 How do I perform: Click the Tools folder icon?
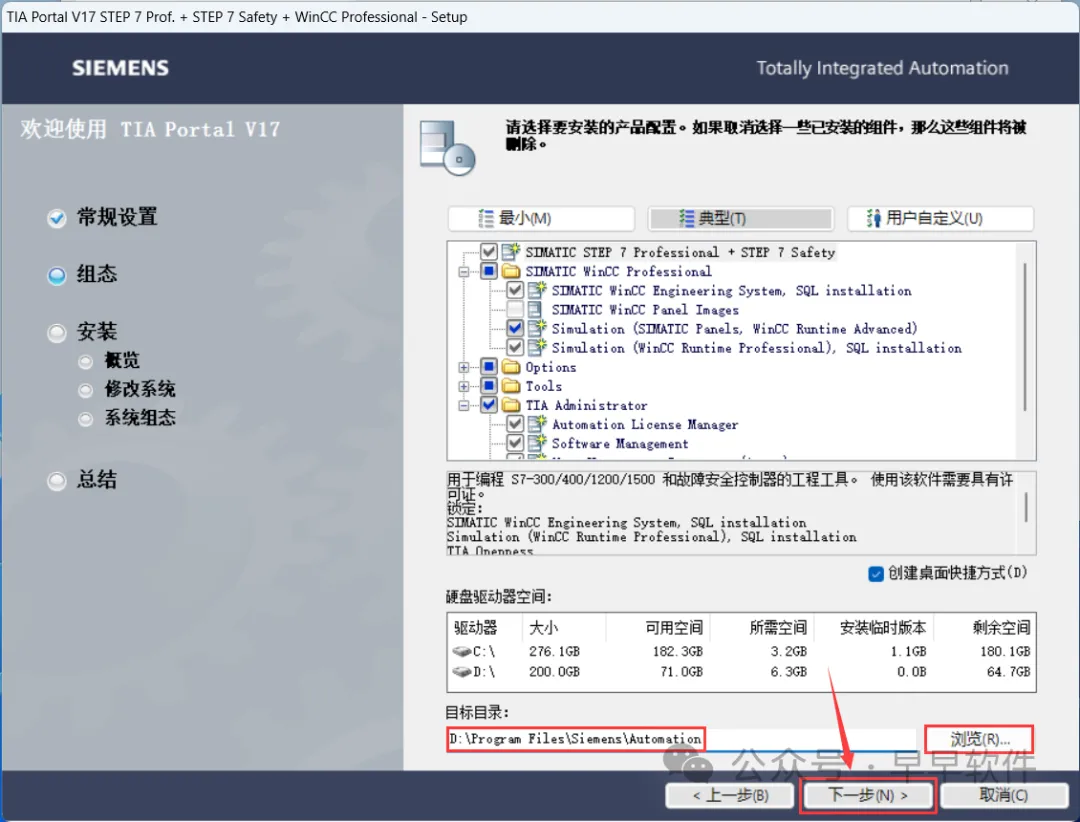point(511,386)
